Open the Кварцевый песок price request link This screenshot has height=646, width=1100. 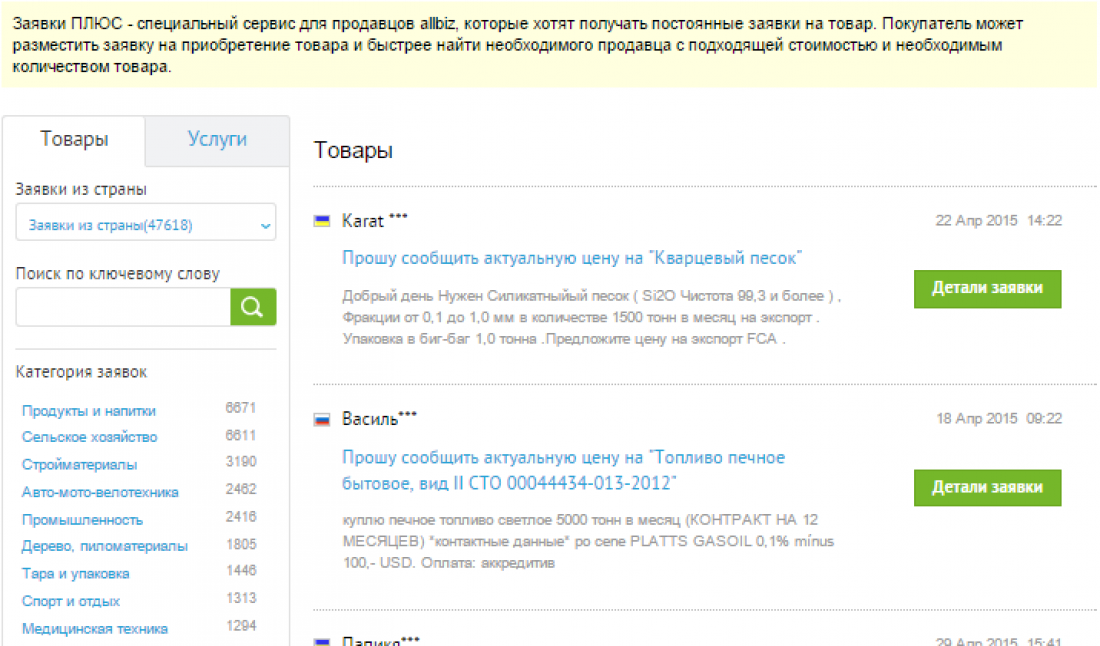[572, 258]
